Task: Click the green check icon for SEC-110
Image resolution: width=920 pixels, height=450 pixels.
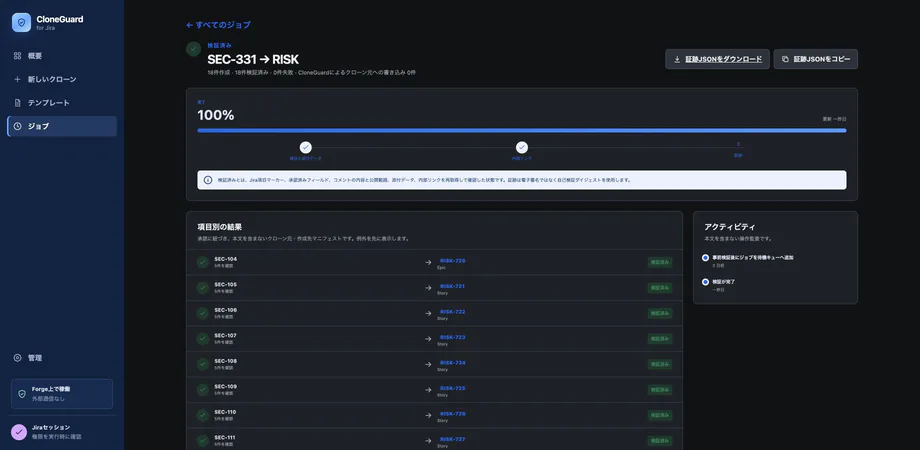Action: point(203,415)
